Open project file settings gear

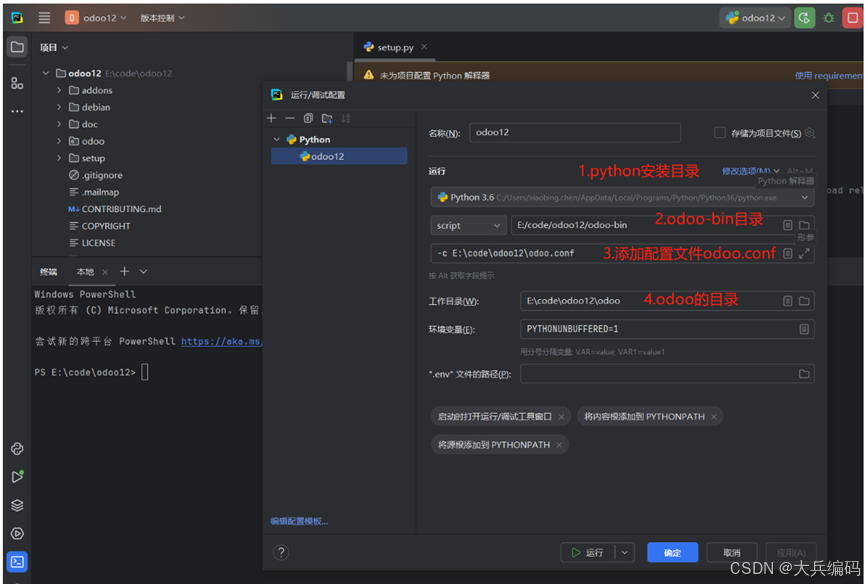(x=809, y=133)
